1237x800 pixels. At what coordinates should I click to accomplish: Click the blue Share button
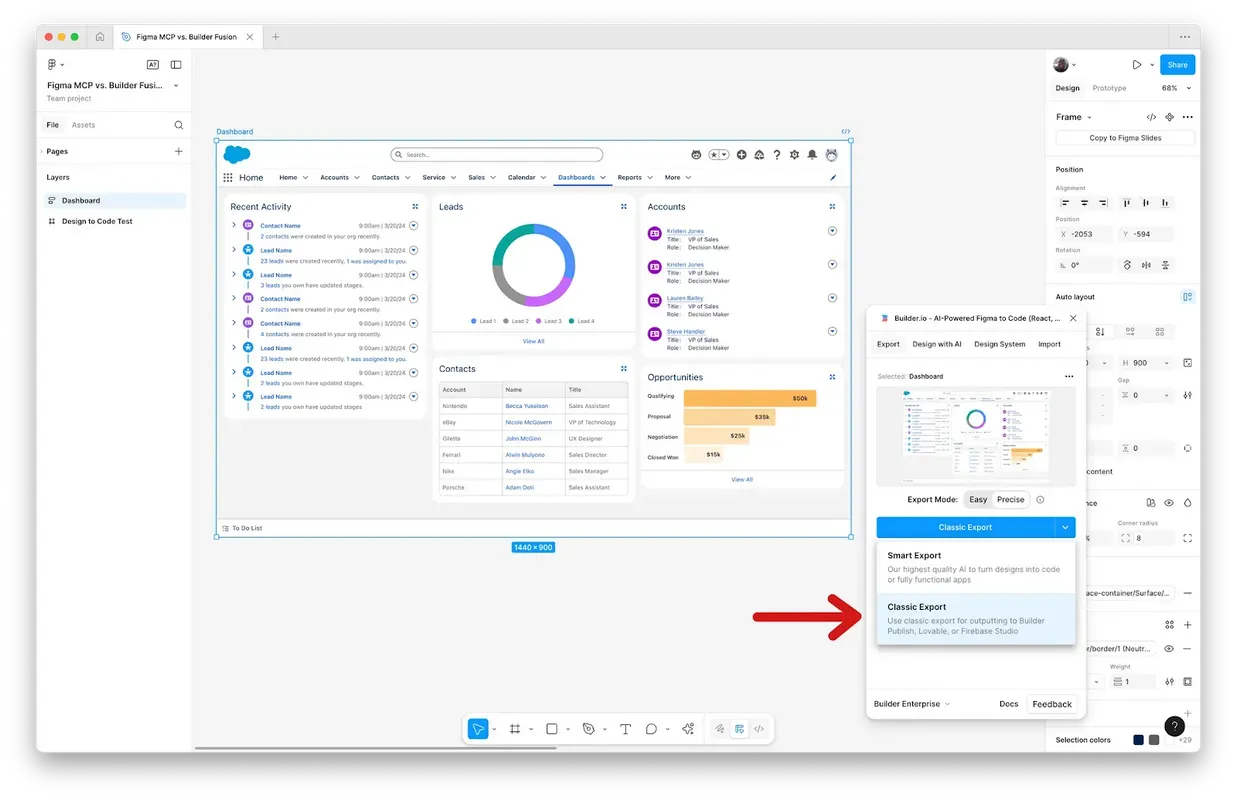coord(1177,65)
